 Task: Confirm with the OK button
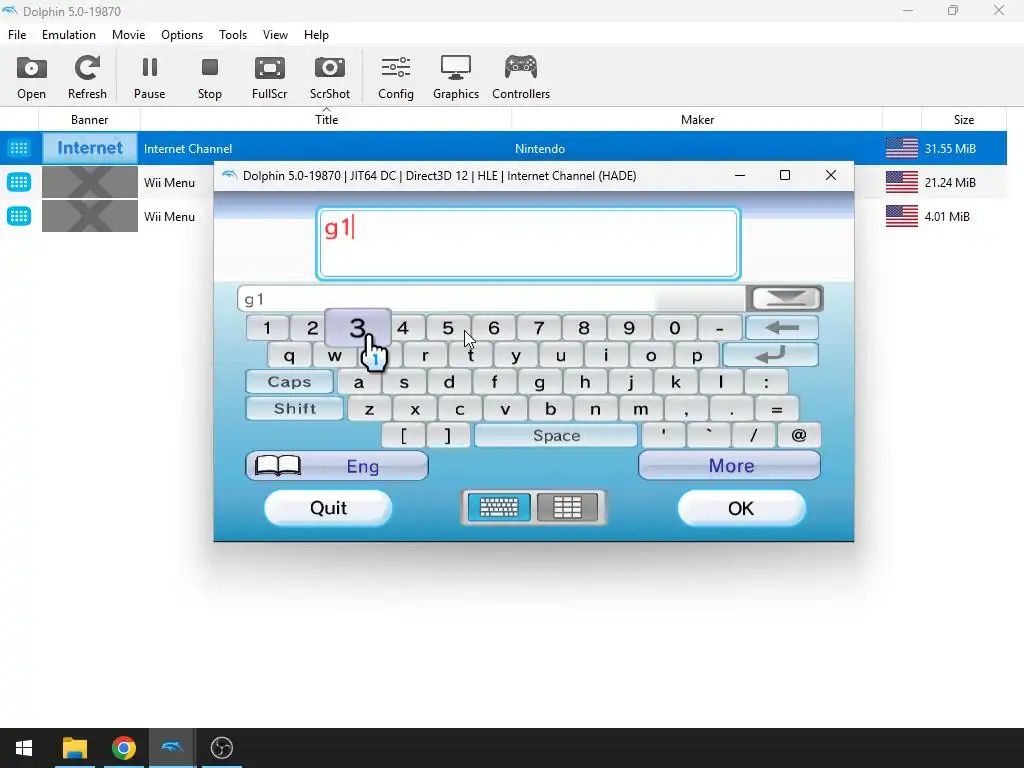pos(741,508)
